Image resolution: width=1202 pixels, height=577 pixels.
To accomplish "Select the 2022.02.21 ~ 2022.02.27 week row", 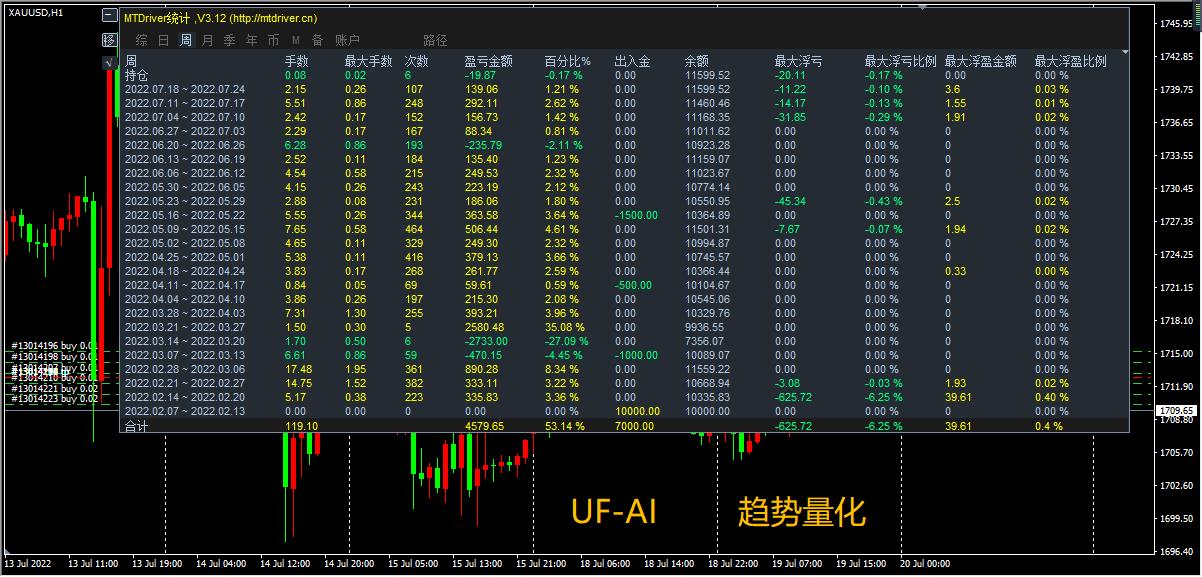I will click(624, 383).
